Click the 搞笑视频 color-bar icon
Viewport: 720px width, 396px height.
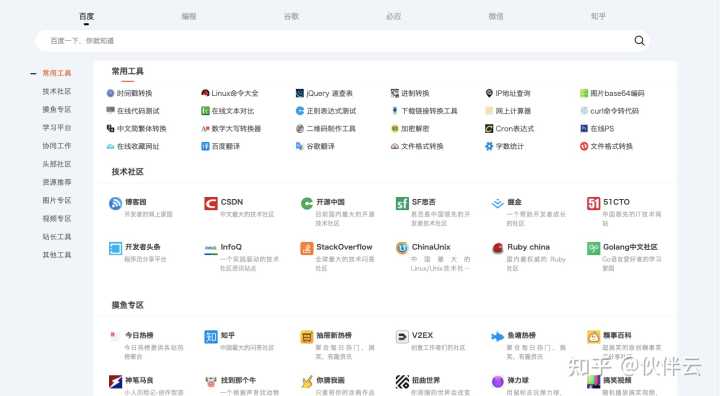click(x=593, y=381)
